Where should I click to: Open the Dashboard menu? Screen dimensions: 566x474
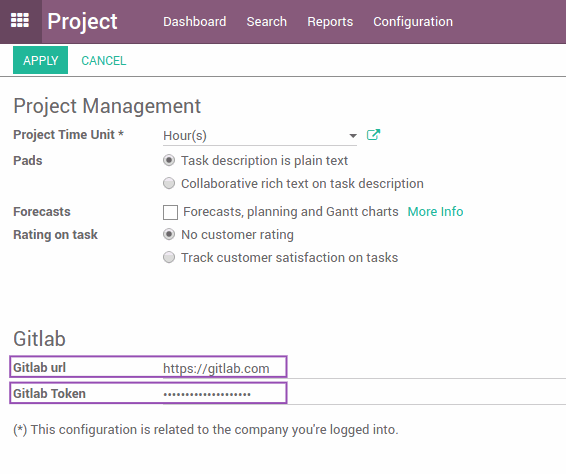point(195,22)
